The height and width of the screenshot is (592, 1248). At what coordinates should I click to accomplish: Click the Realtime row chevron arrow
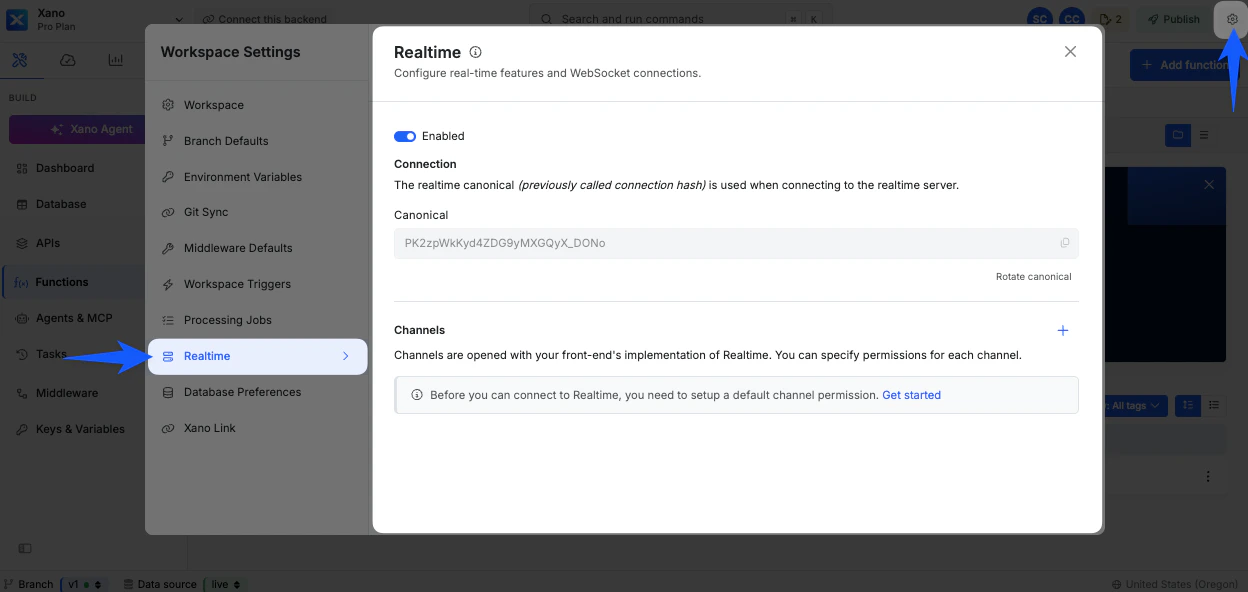346,356
